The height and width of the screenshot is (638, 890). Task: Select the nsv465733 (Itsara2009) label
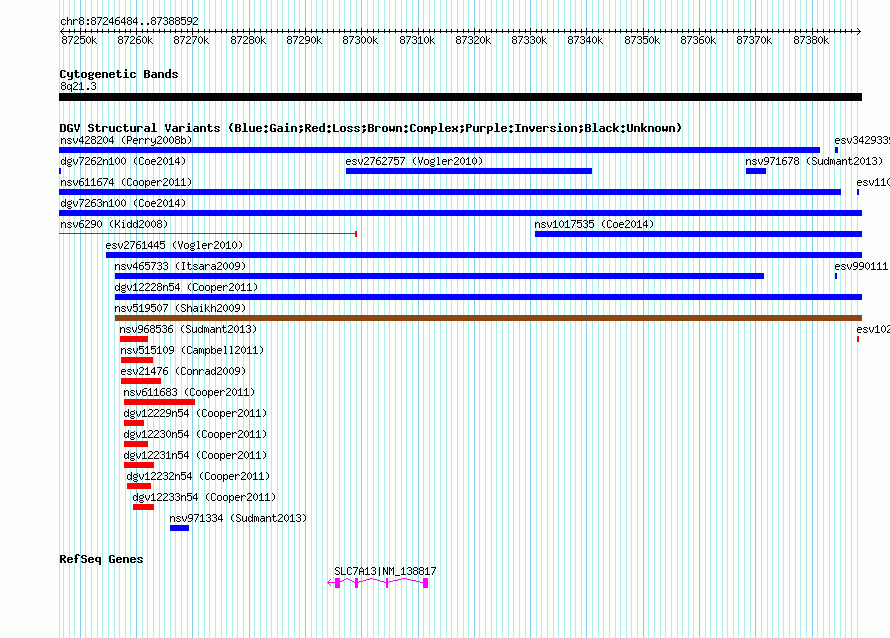coord(180,266)
